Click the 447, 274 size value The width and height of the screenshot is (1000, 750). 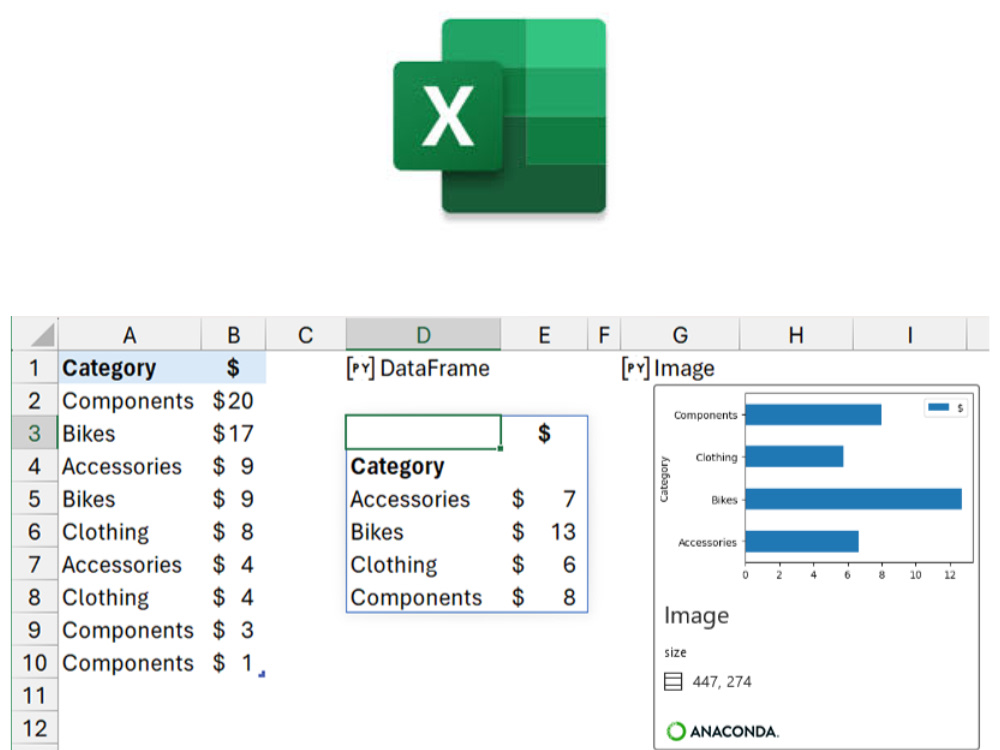click(722, 682)
